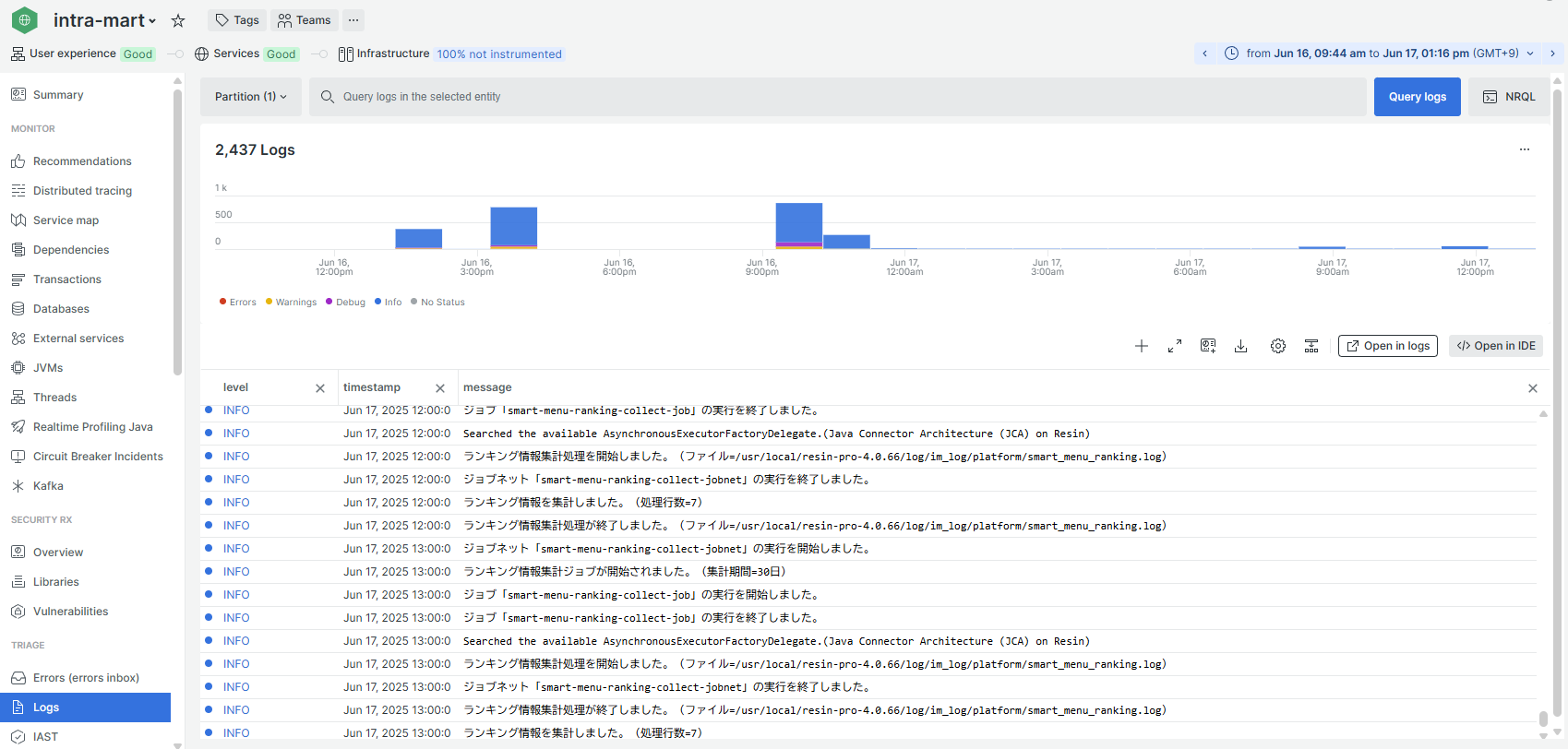Click the Errors (errors inbox) icon
Image resolution: width=1568 pixels, height=749 pixels.
pos(18,678)
